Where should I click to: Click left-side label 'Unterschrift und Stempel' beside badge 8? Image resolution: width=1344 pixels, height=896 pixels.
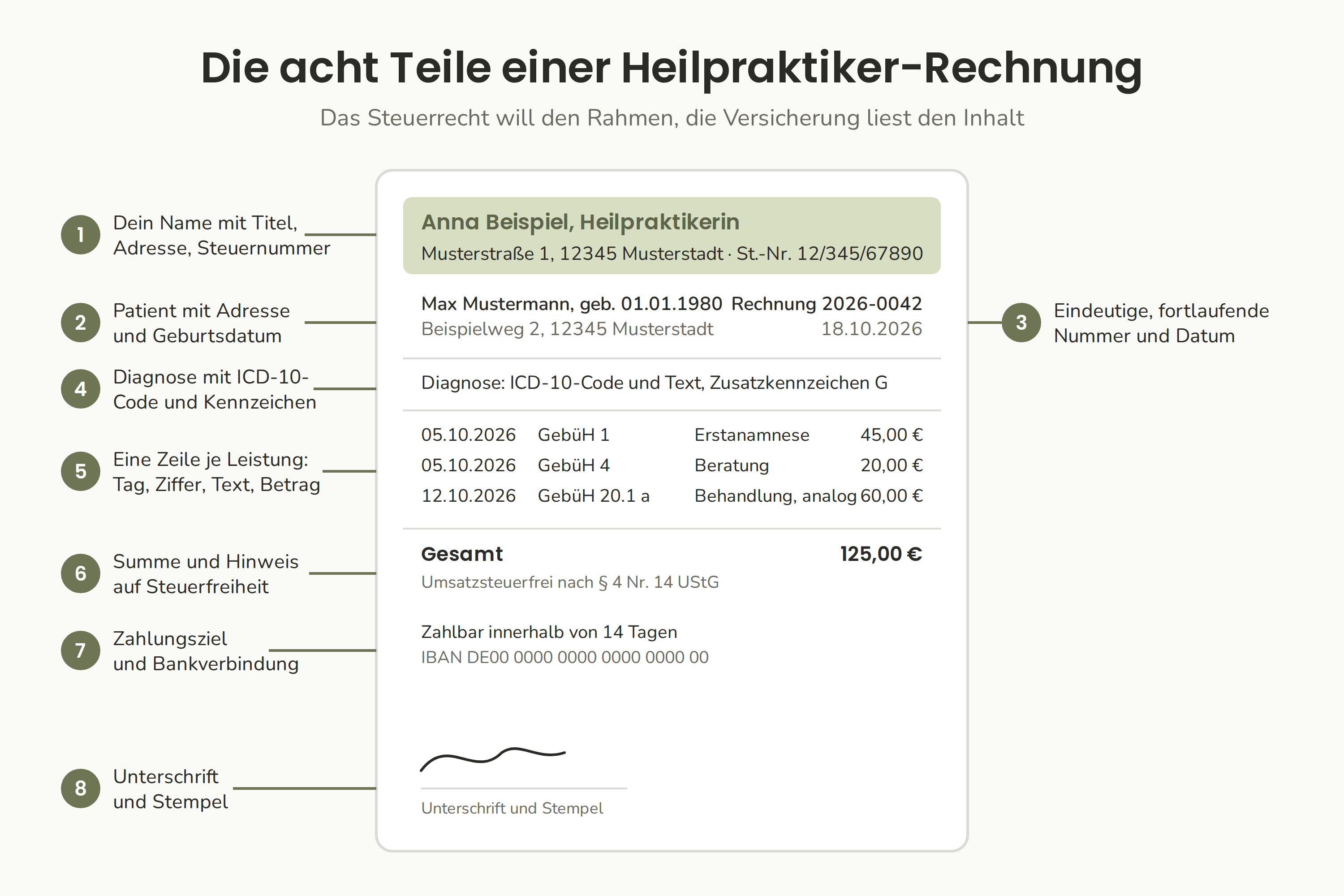170,789
